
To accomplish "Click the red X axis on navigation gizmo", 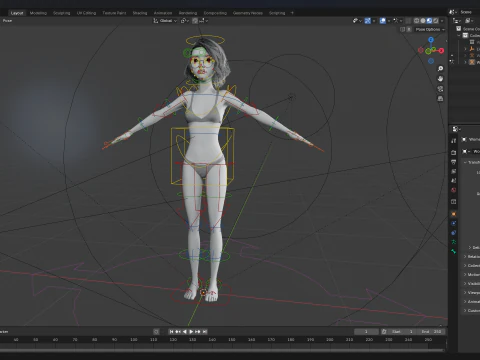I will [441, 51].
